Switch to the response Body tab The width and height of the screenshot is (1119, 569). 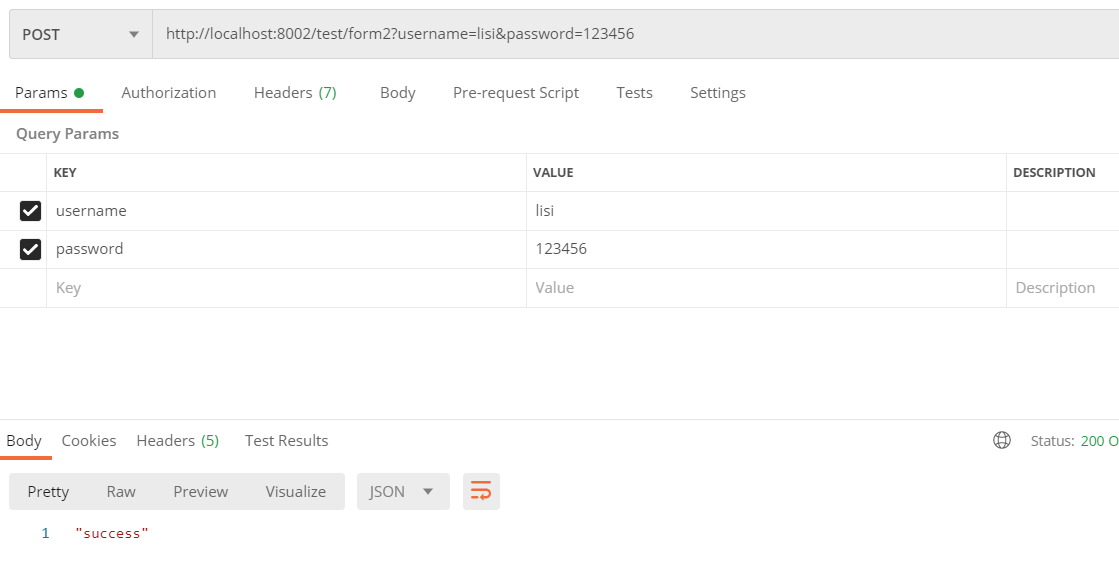(24, 440)
